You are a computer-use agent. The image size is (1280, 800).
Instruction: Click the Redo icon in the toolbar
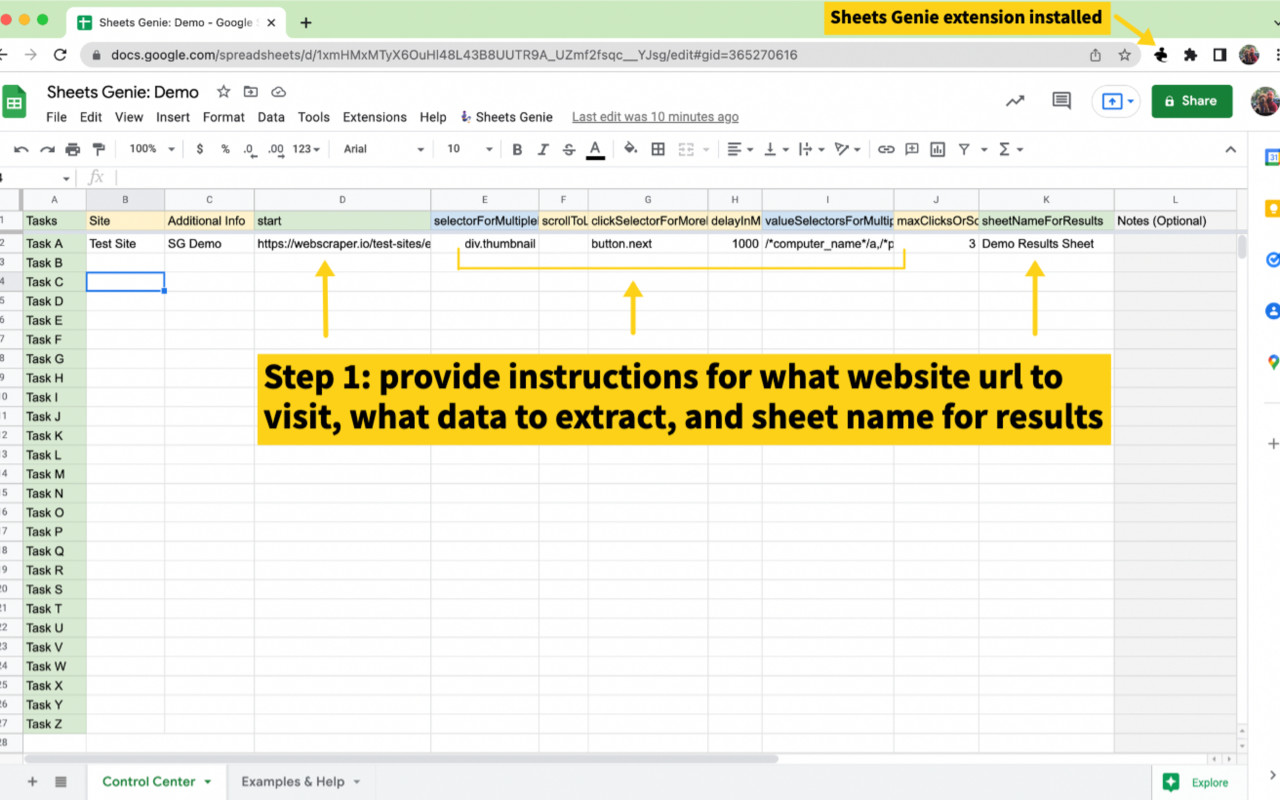click(47, 149)
